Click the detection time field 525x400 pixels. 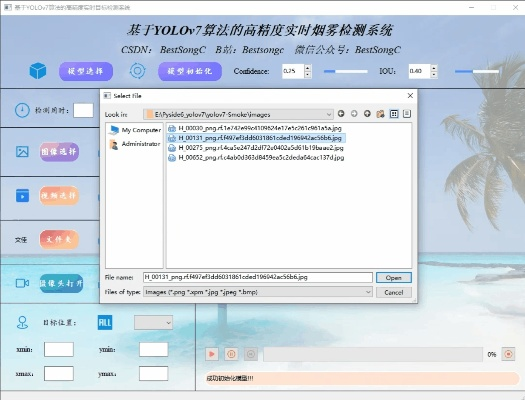pos(83,110)
